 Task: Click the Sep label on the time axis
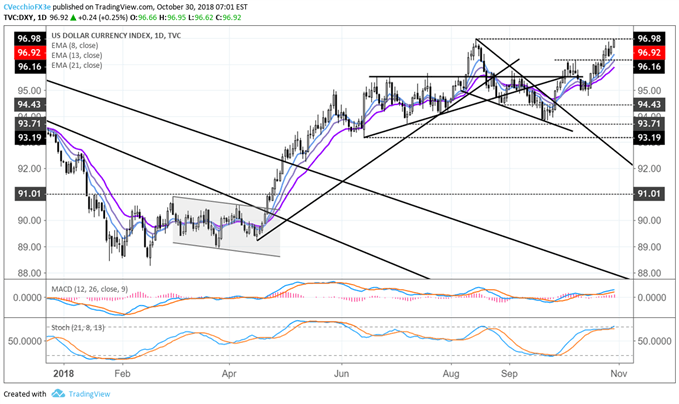[509, 374]
